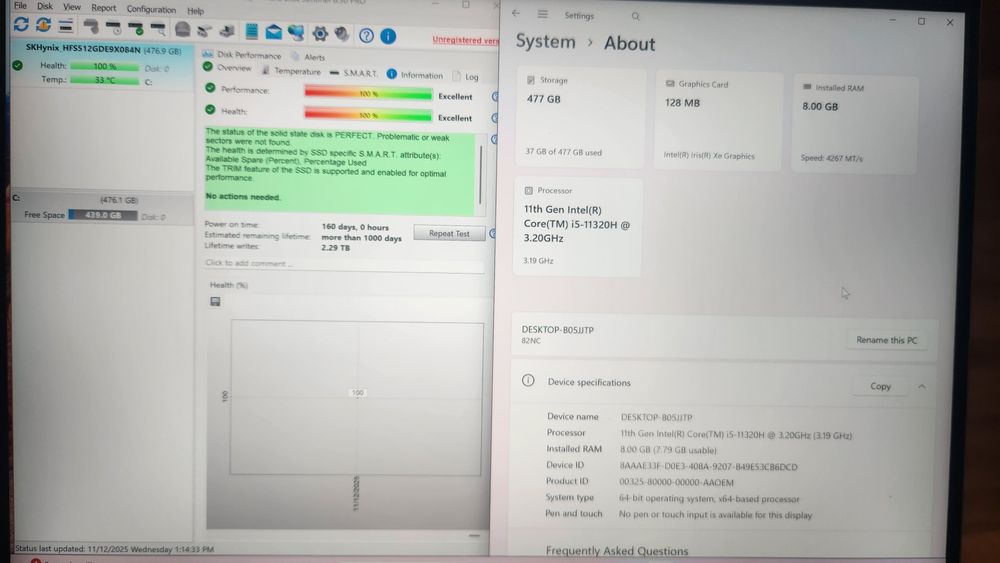Click the C: Free Space 439.0 GB bar
The height and width of the screenshot is (563, 1000).
point(103,216)
